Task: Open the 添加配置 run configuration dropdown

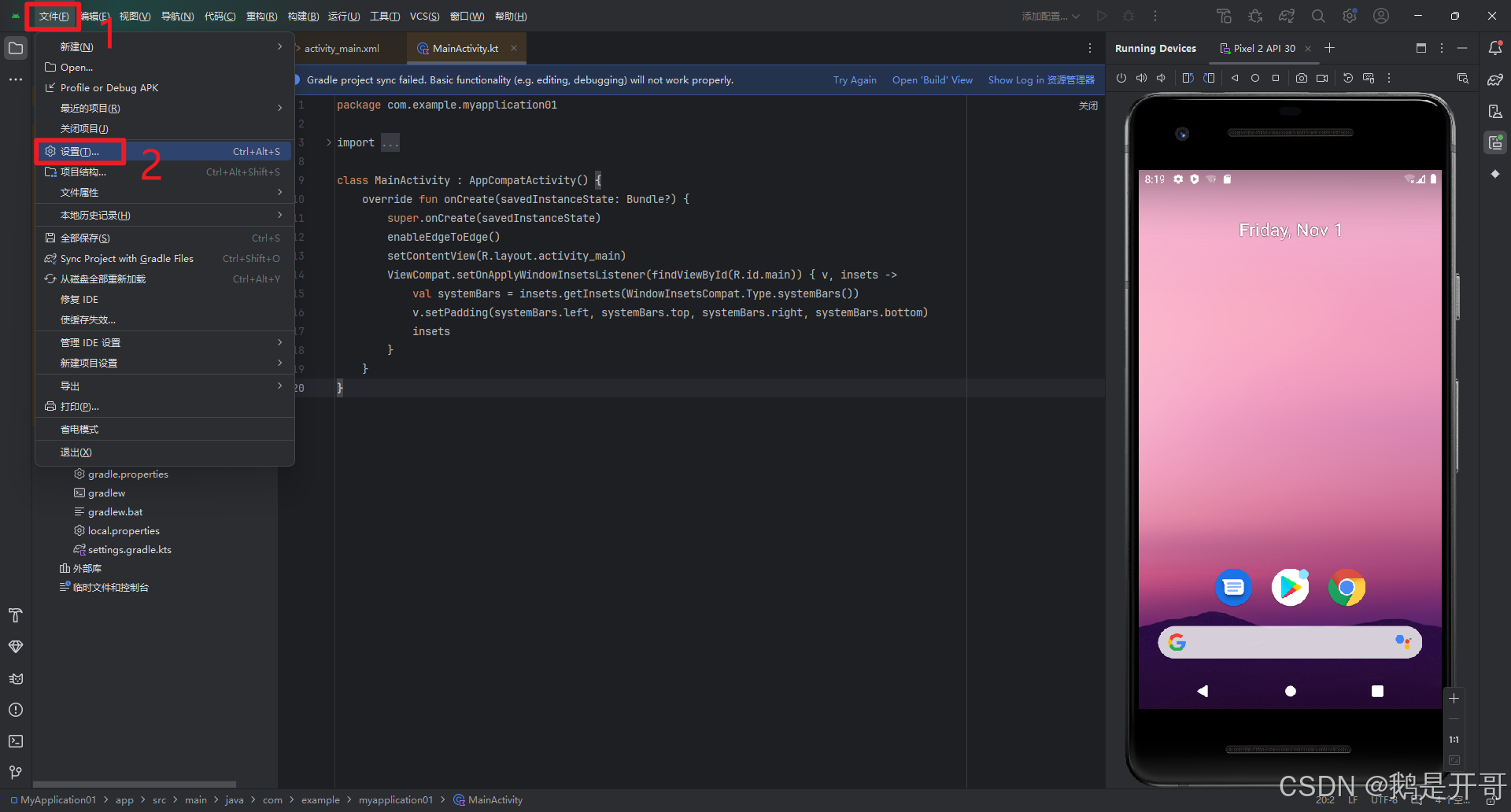Action: coord(1051,16)
